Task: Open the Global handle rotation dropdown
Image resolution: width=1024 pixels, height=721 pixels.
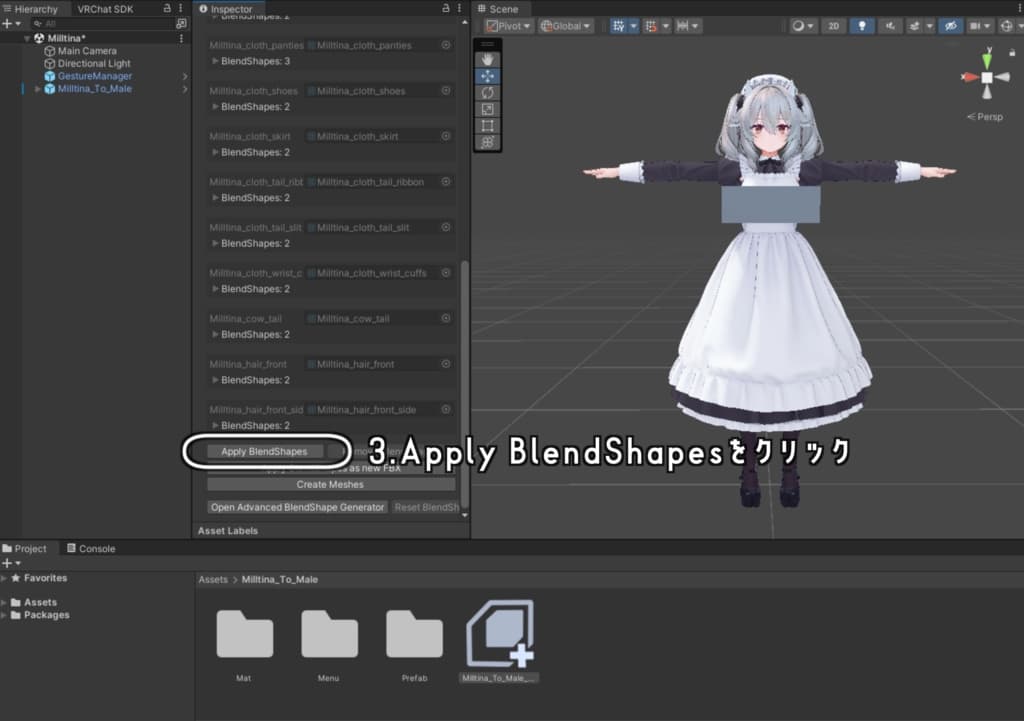Action: click(566, 26)
